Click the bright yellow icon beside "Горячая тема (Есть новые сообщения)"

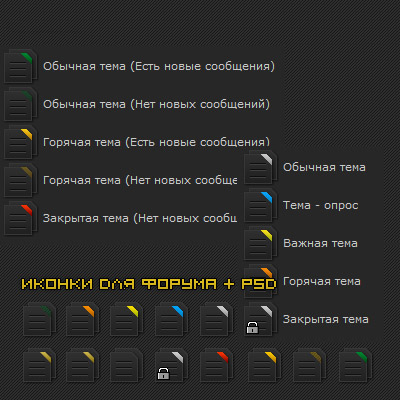(20, 142)
